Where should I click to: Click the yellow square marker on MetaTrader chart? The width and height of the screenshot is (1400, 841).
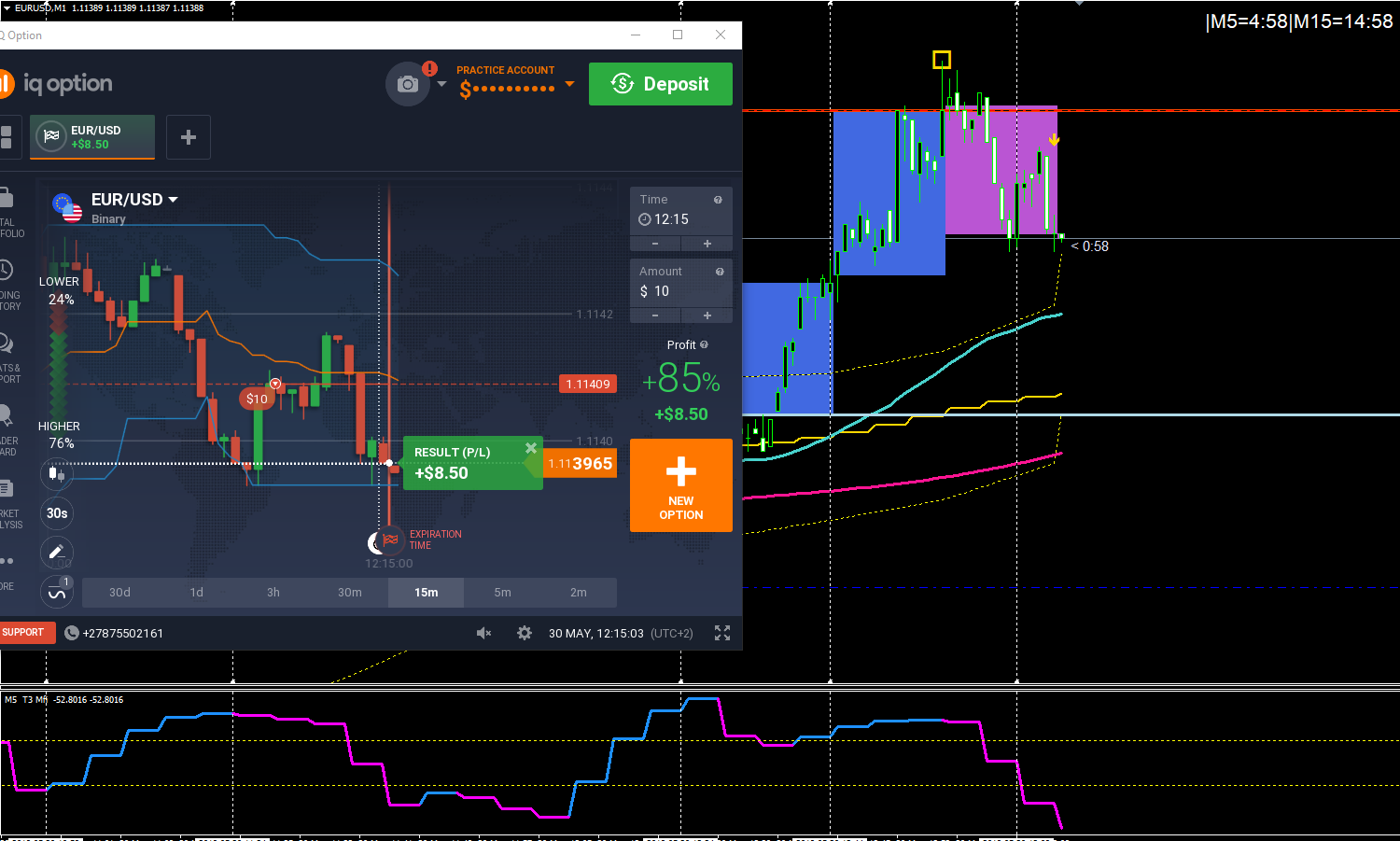[x=942, y=60]
